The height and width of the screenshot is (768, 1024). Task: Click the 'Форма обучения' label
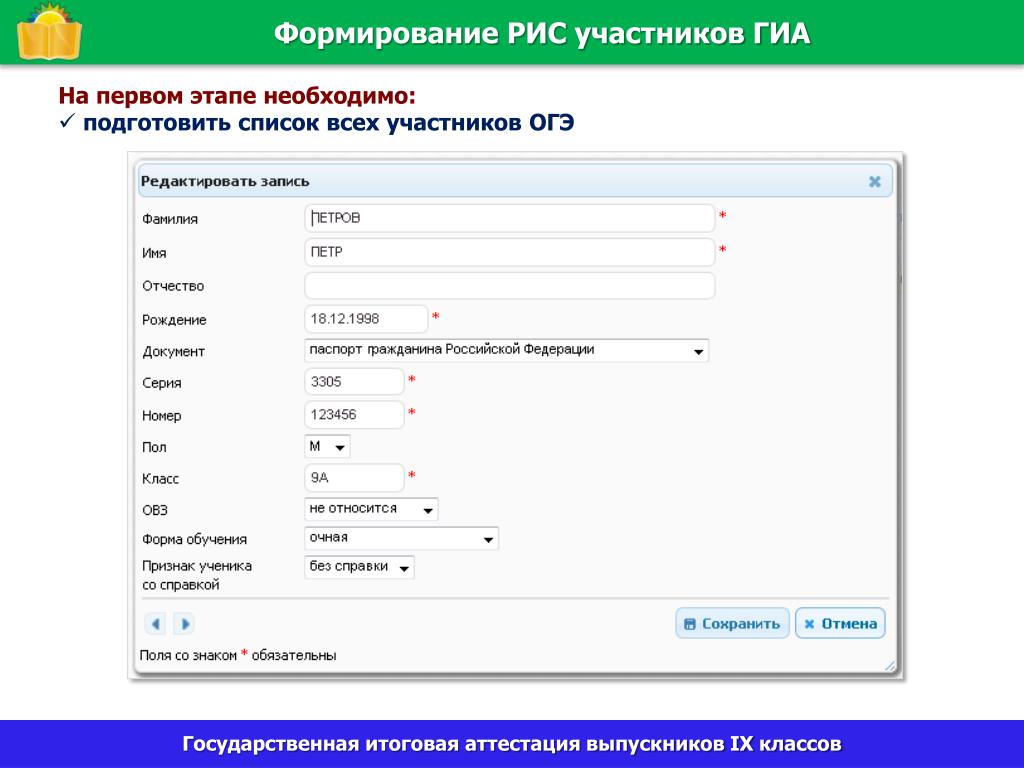pos(195,539)
